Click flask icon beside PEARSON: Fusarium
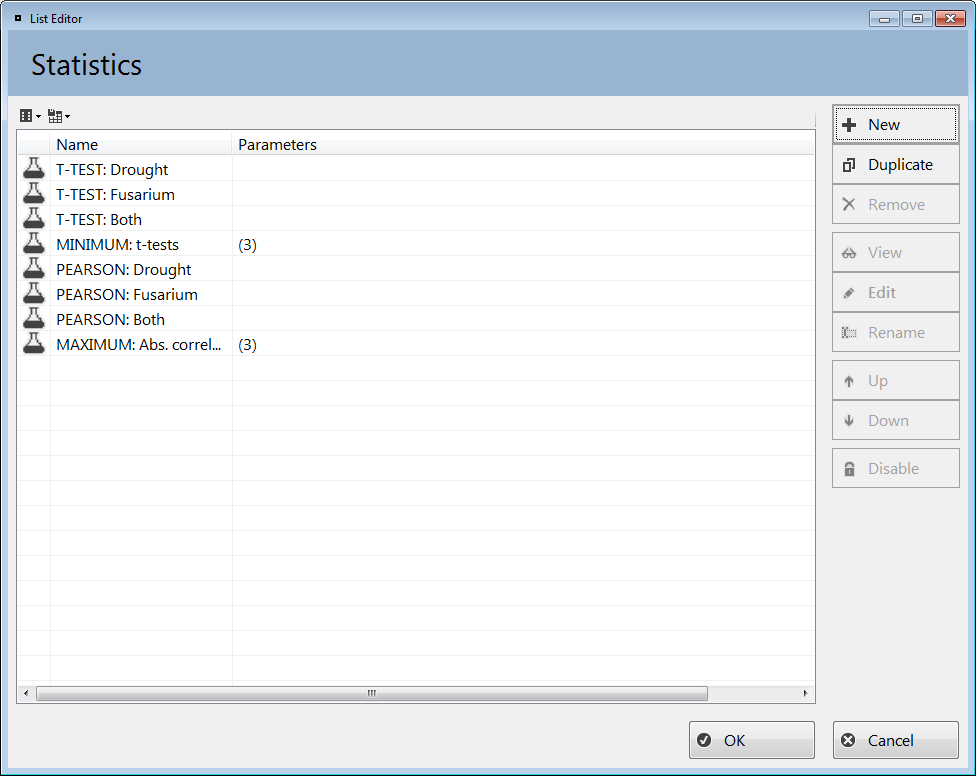This screenshot has width=976, height=776. [34, 293]
